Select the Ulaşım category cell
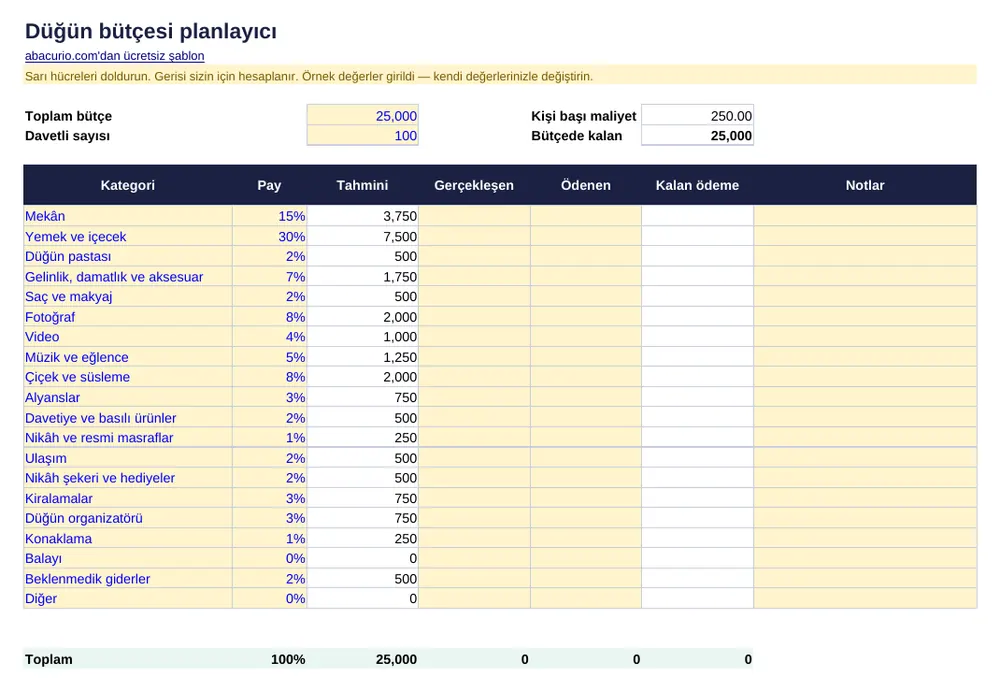The width and height of the screenshot is (1000, 691). click(128, 457)
